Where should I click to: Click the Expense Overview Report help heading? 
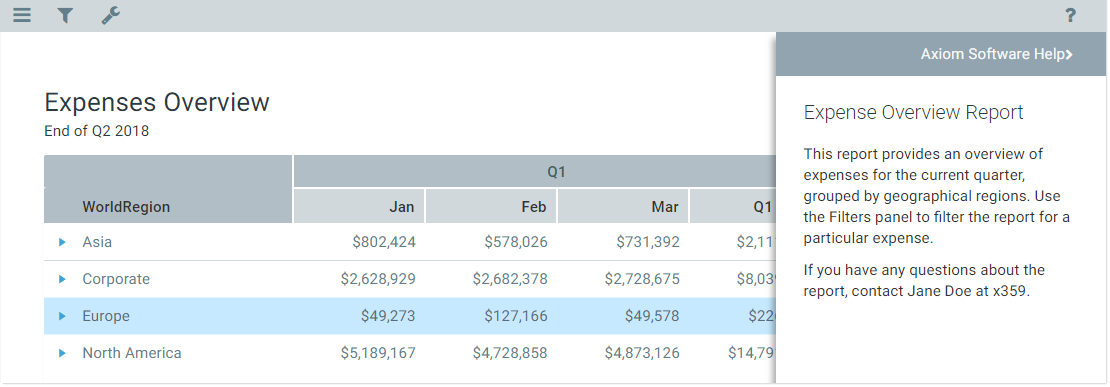click(x=914, y=112)
